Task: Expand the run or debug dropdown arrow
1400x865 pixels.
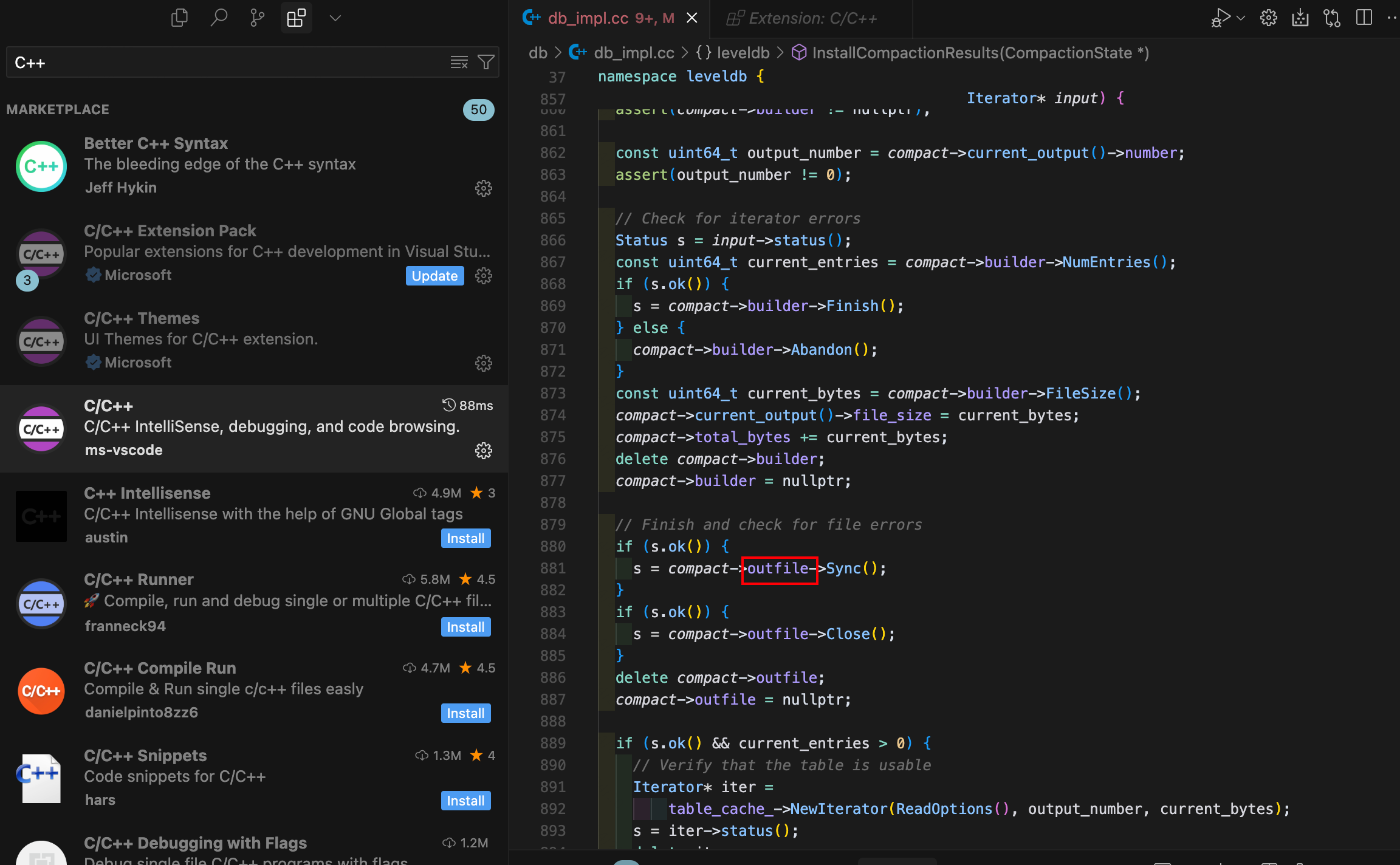Action: tap(1241, 18)
